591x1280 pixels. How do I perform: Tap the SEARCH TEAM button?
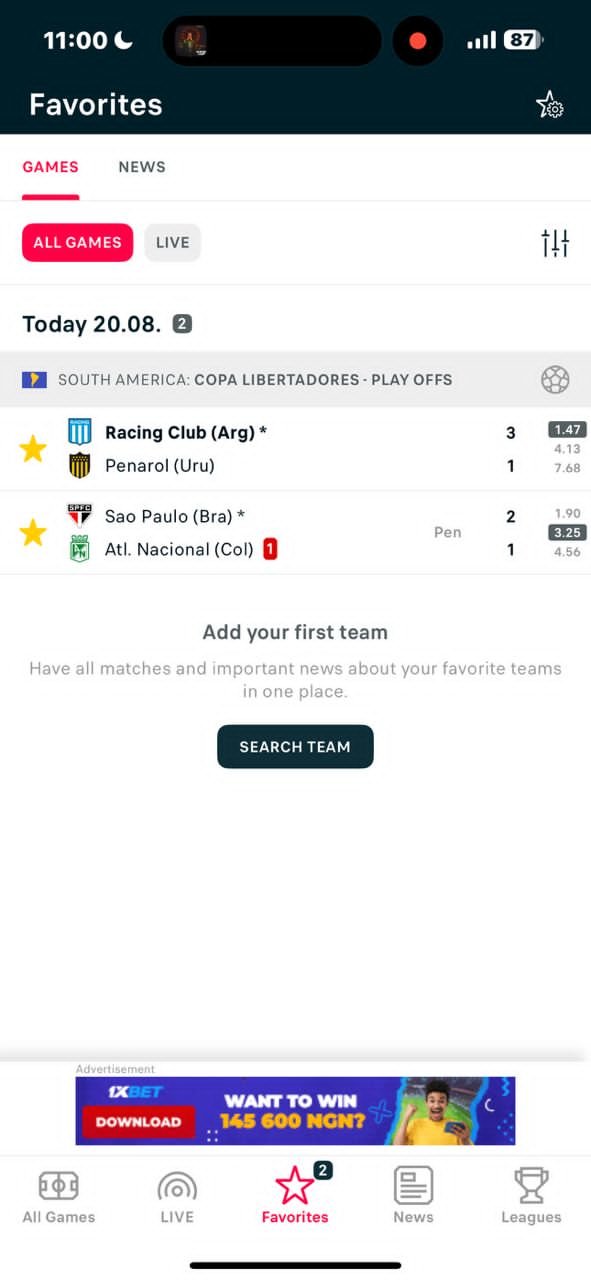coord(295,747)
